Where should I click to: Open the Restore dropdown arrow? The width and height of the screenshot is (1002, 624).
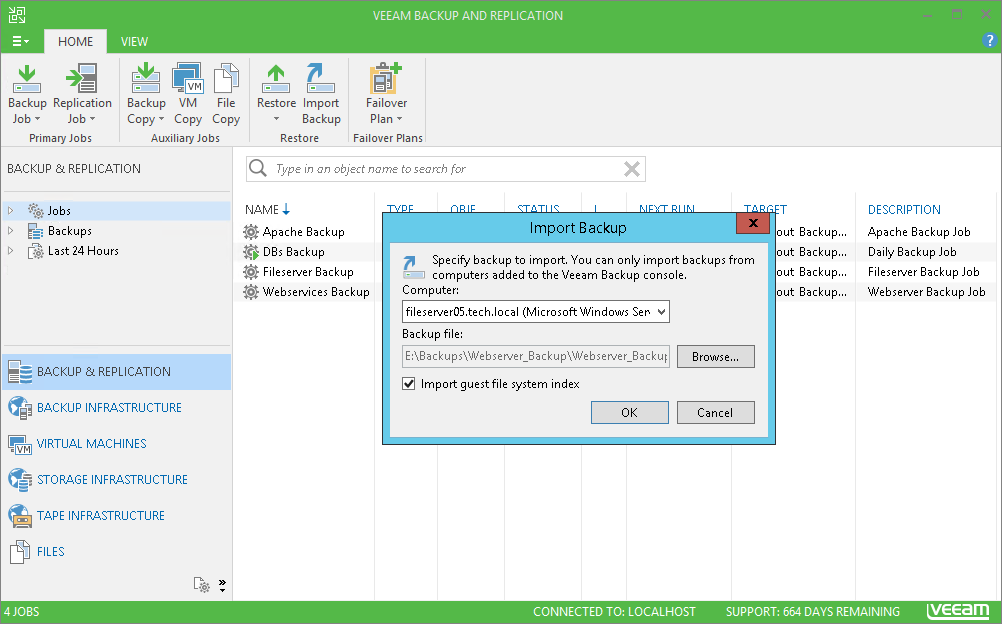[x=277, y=119]
